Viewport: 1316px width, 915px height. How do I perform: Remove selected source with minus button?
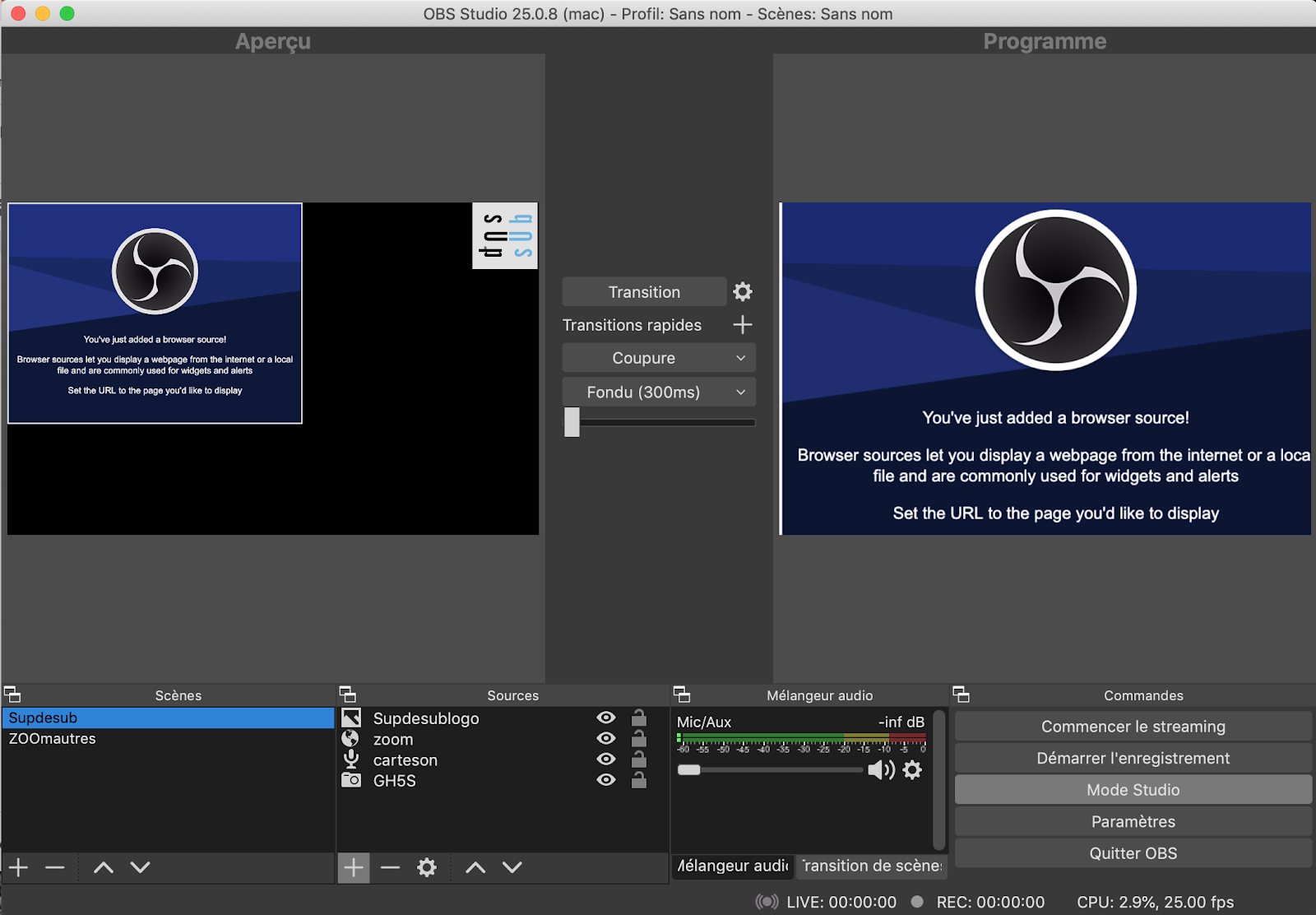click(390, 867)
